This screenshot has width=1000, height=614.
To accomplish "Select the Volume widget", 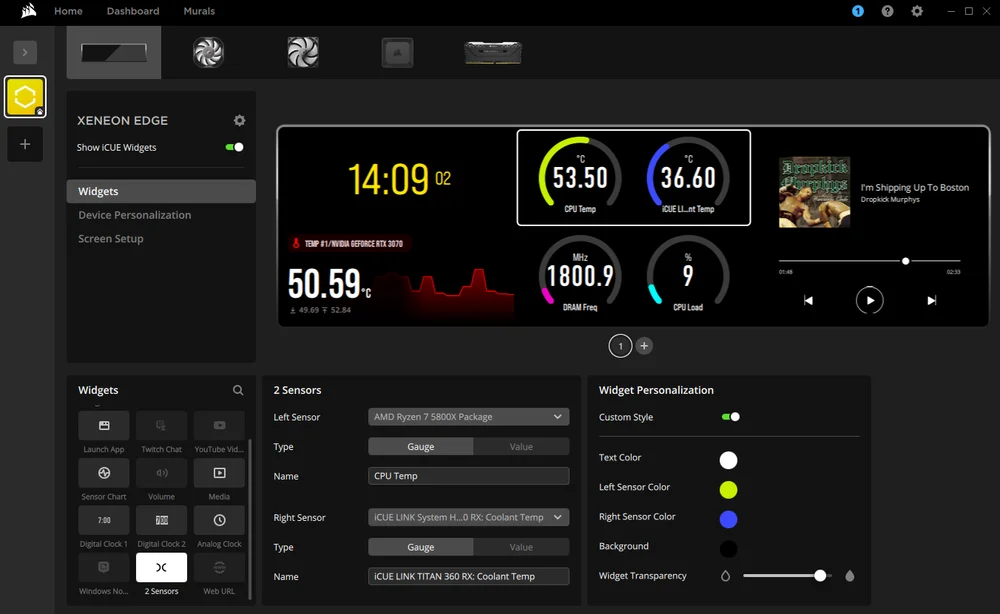I will 161,472.
